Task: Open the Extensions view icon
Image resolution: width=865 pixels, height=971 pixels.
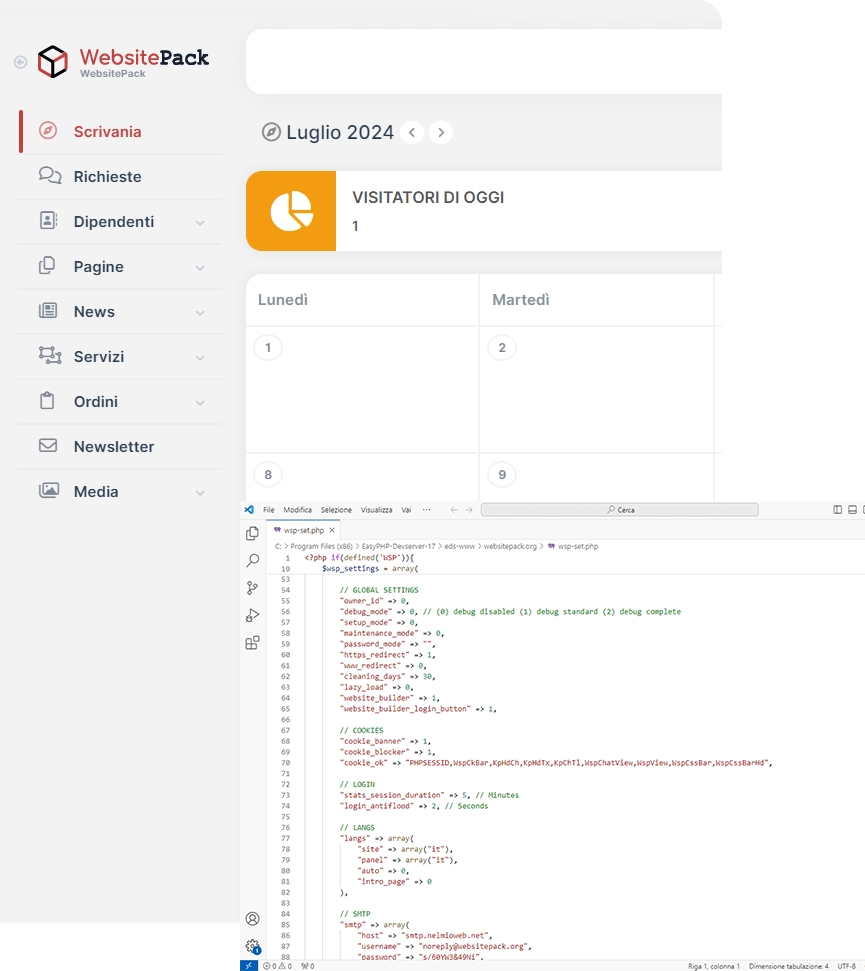Action: pos(252,643)
